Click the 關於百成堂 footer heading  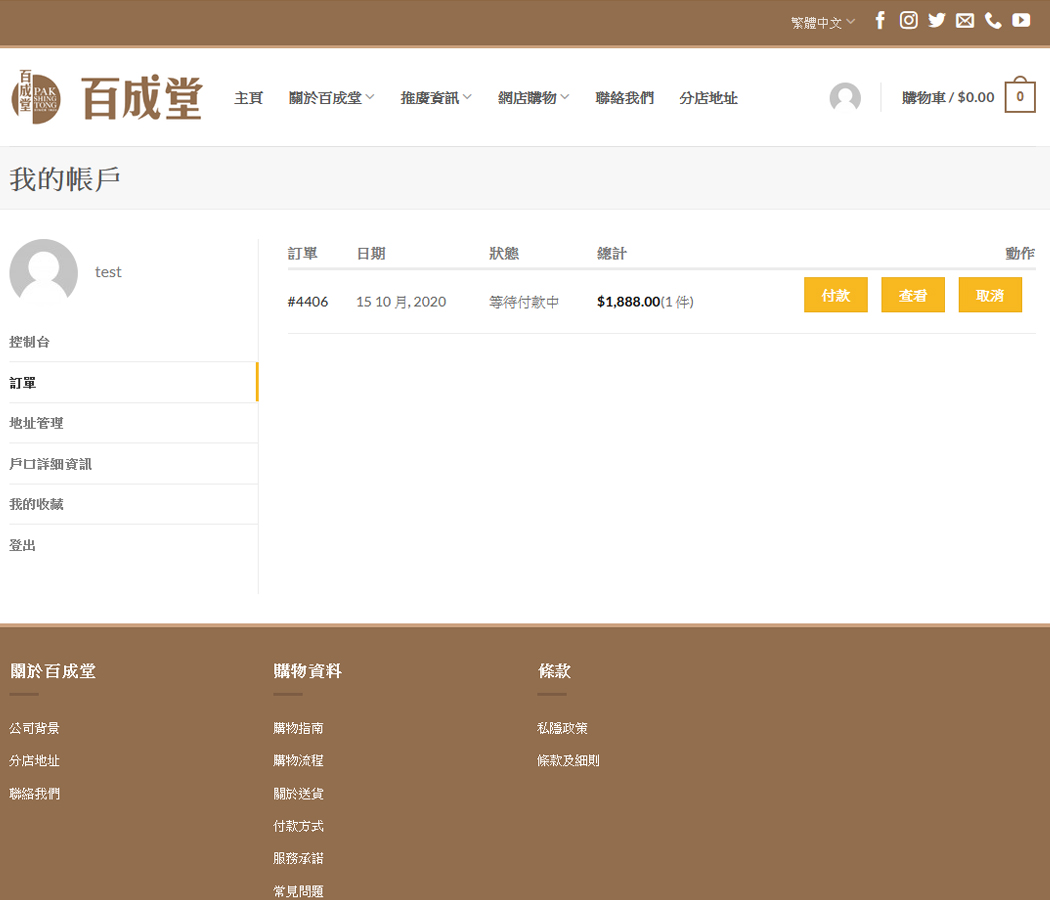(53, 671)
